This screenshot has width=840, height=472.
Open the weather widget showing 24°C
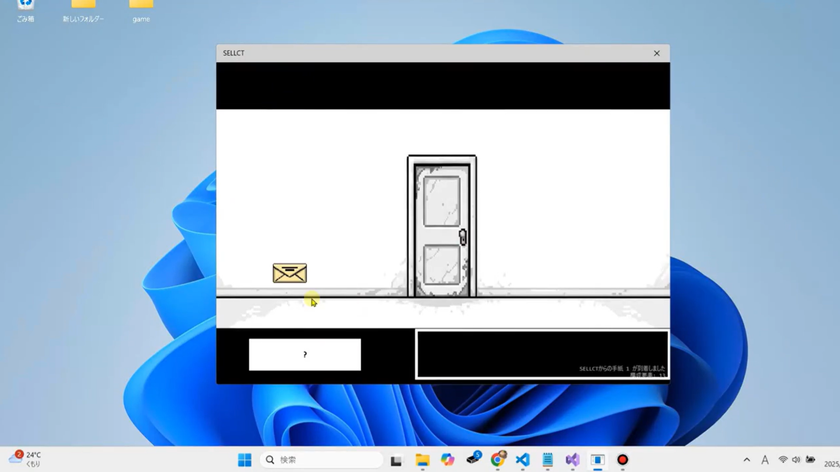tap(26, 459)
